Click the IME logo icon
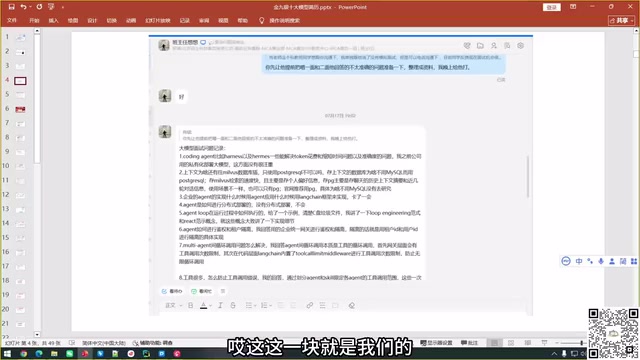Screen dimensions: 640x360 point(566,261)
